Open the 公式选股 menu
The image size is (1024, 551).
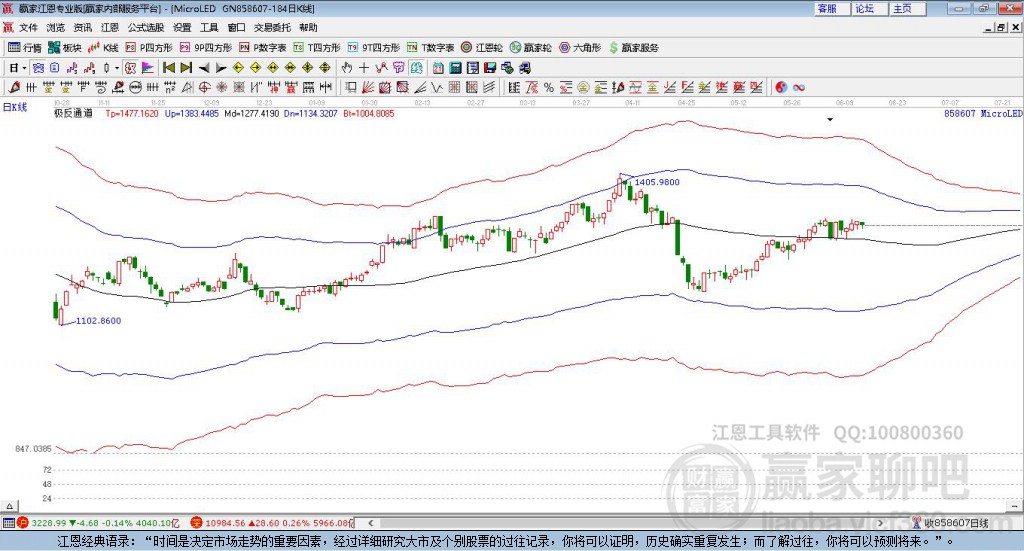[146, 27]
